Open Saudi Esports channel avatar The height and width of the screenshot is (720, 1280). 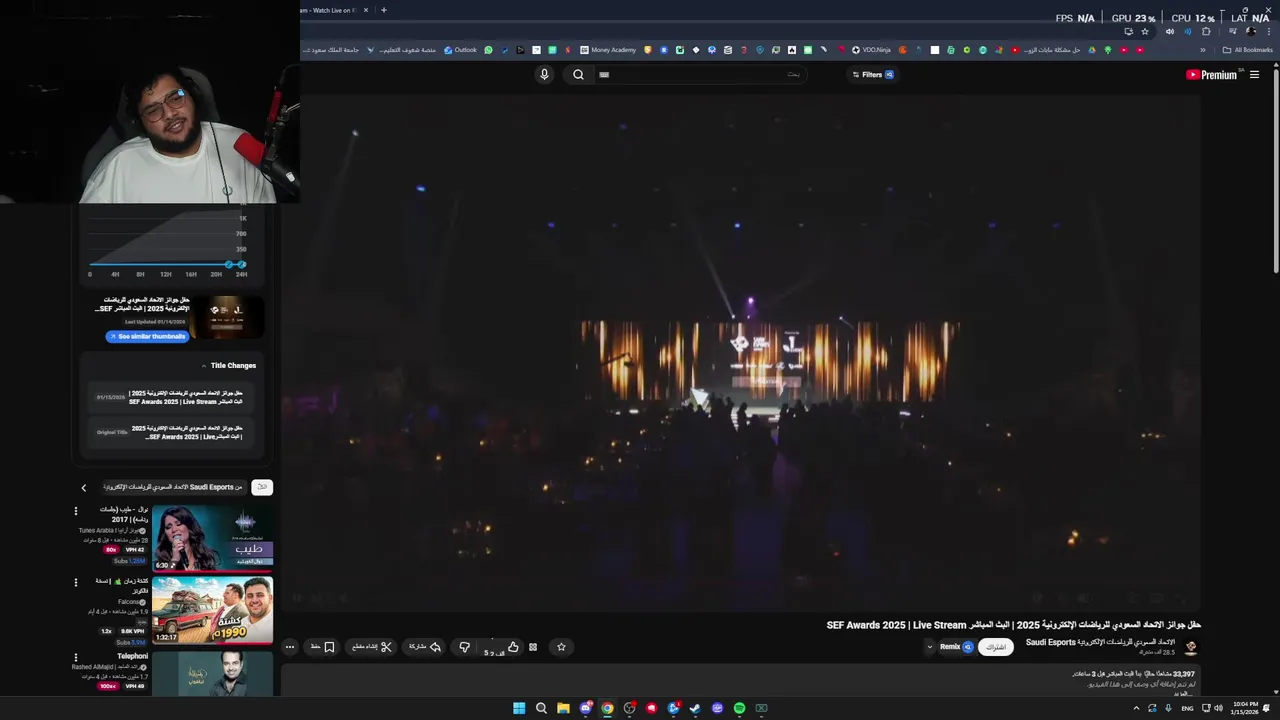1190,647
